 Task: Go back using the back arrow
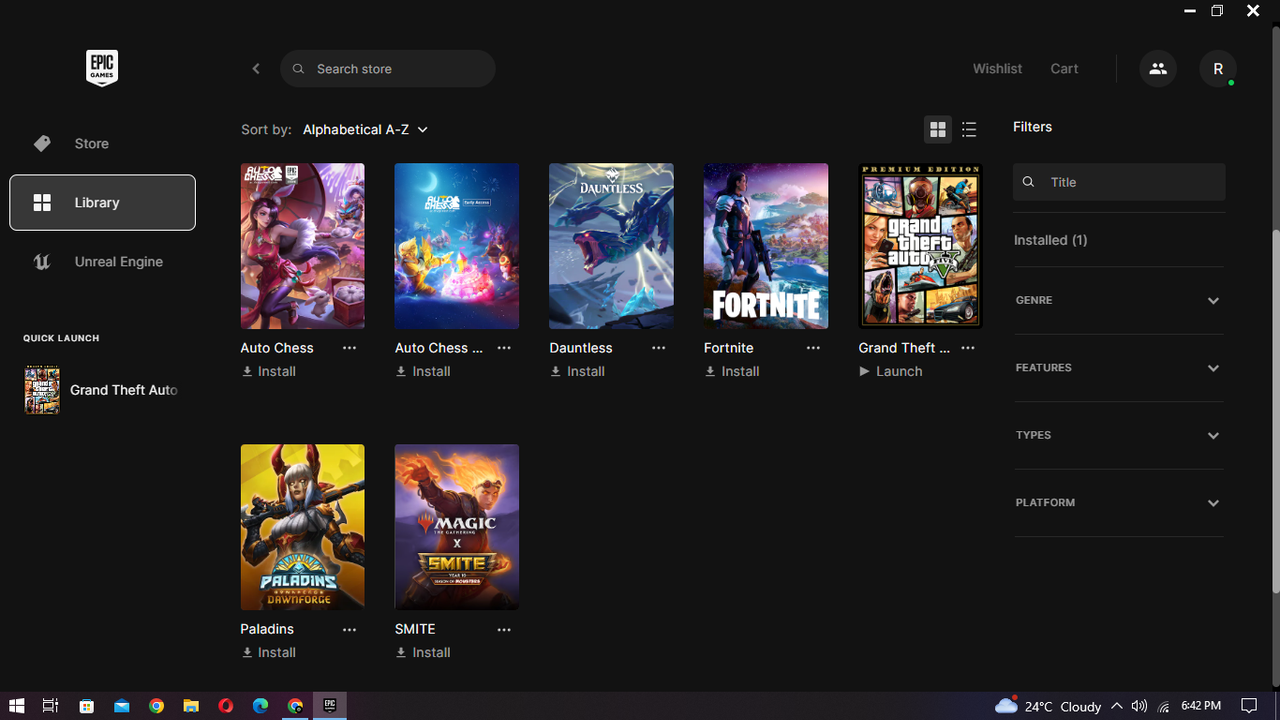pyautogui.click(x=256, y=69)
